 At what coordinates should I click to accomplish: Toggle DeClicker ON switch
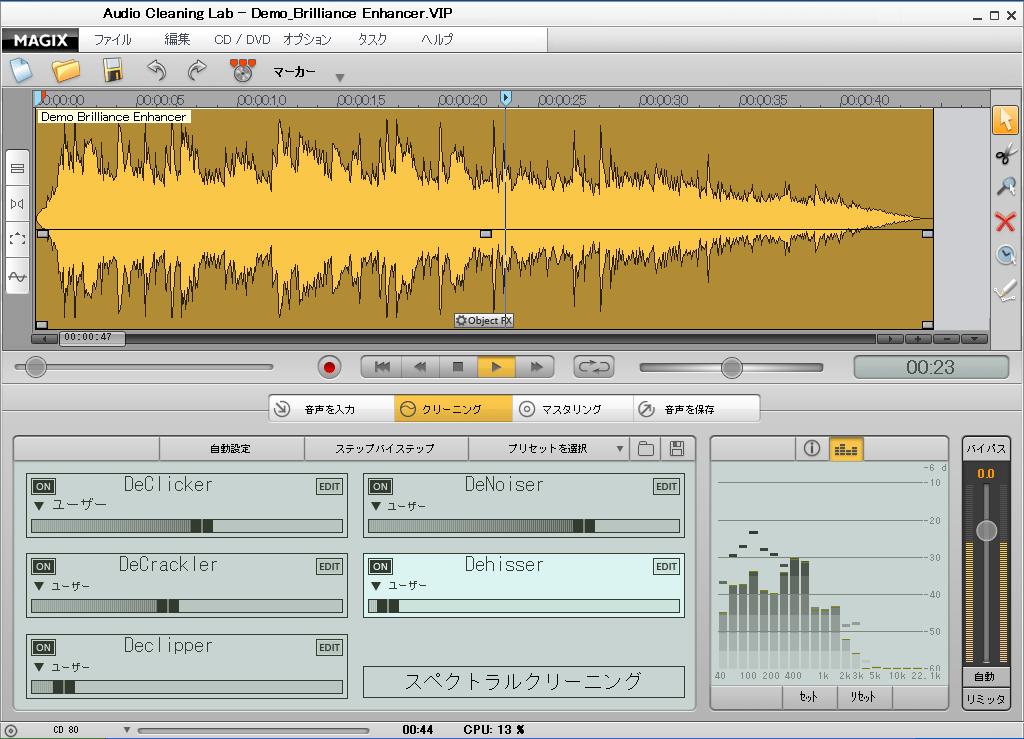click(44, 486)
